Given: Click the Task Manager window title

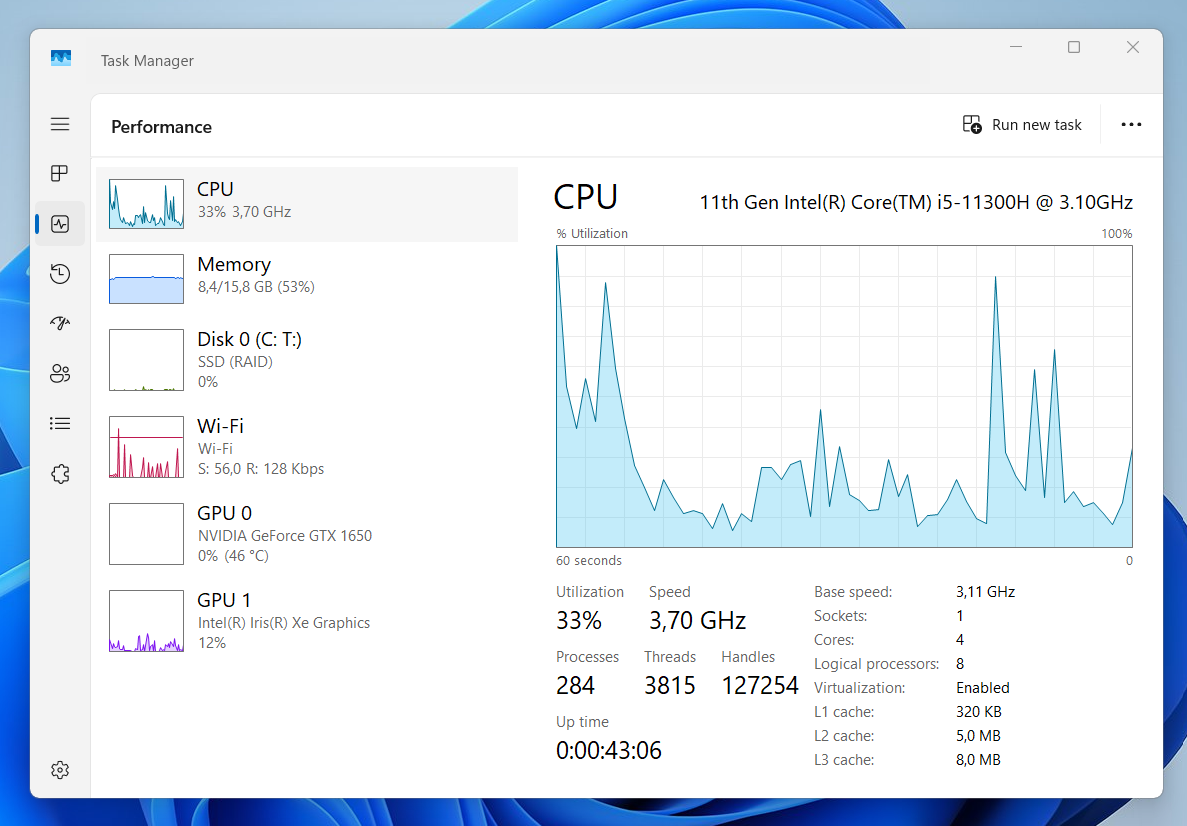Looking at the screenshot, I should (x=147, y=61).
